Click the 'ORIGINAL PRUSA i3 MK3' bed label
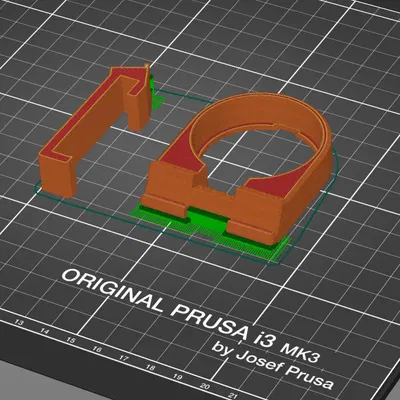The image size is (400, 400). tap(192, 315)
